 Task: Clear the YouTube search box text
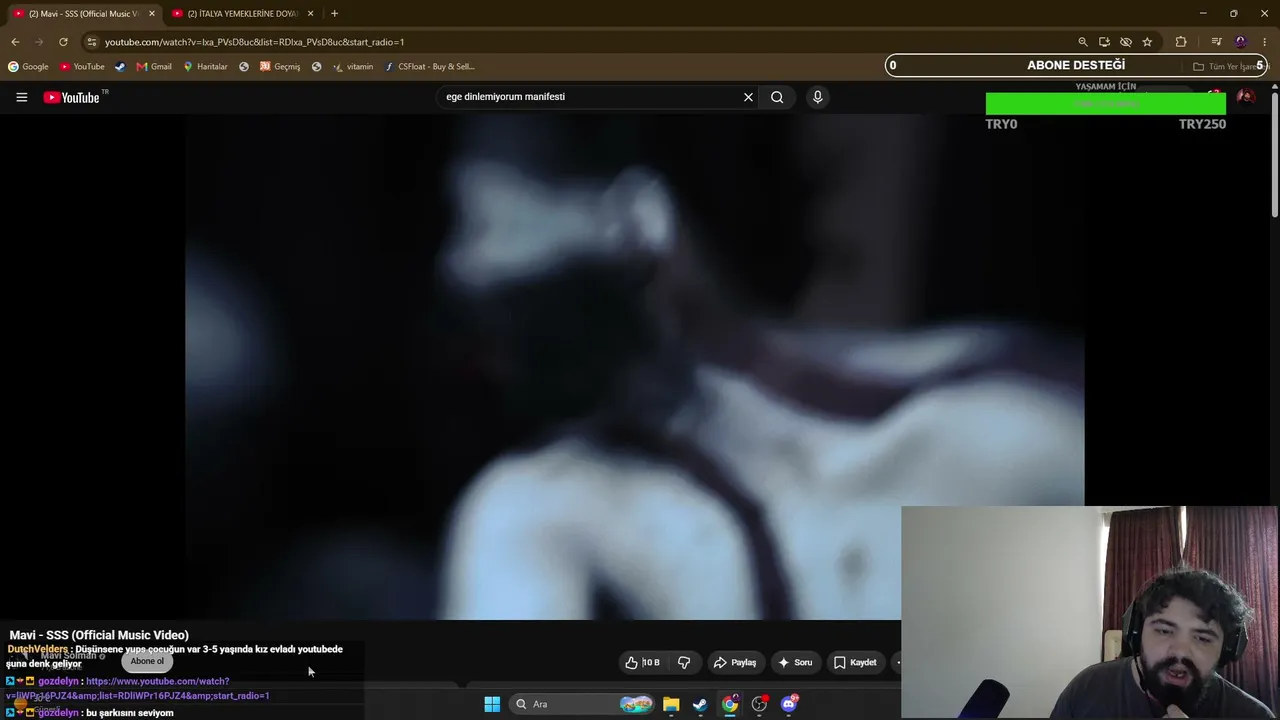point(748,97)
